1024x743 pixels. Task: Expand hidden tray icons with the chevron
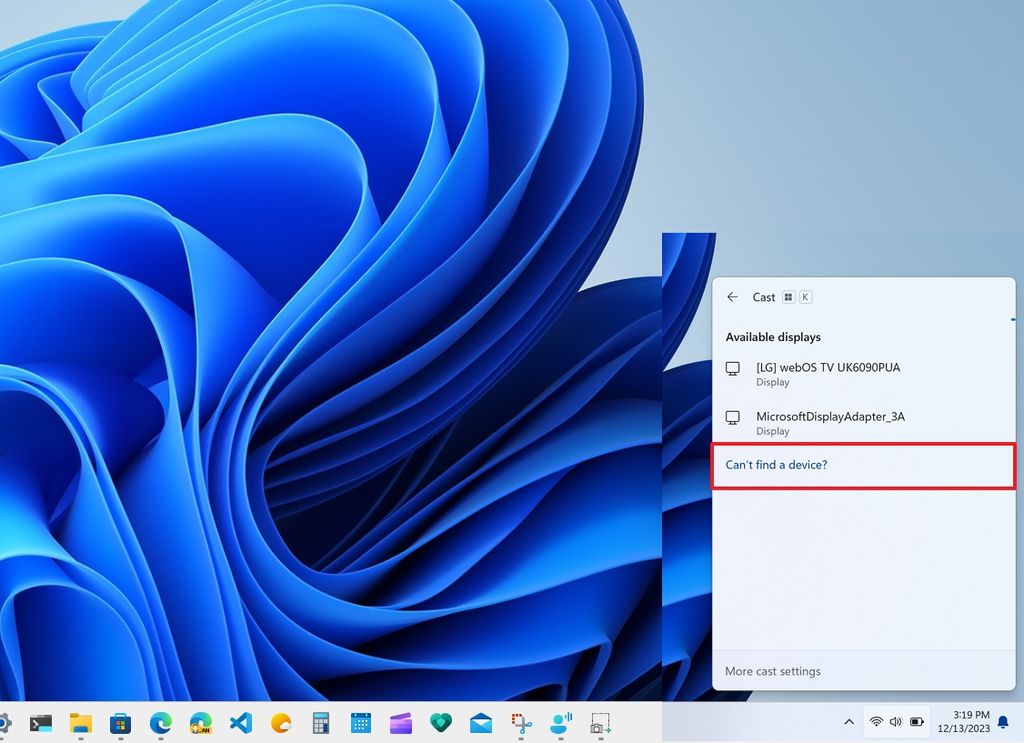(x=849, y=722)
